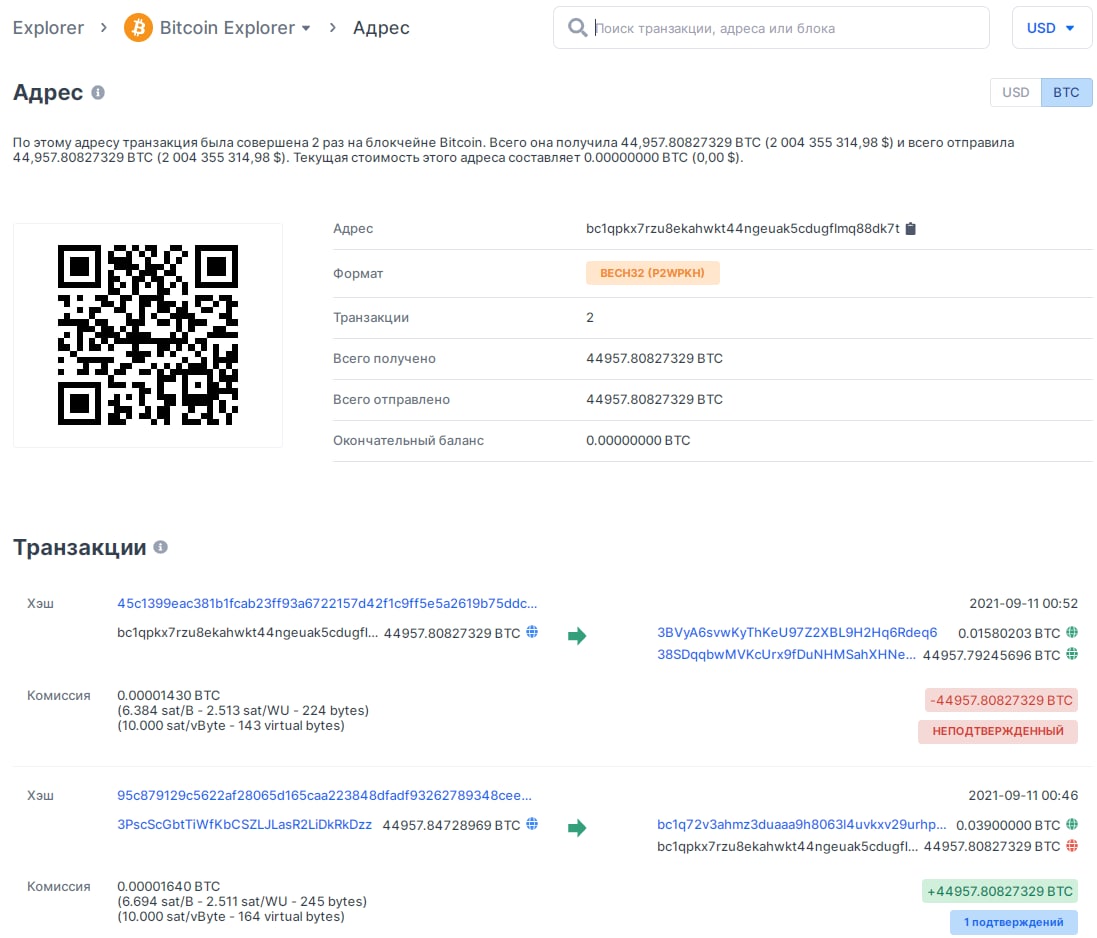Click the address QR code
The image size is (1097, 938).
[148, 334]
